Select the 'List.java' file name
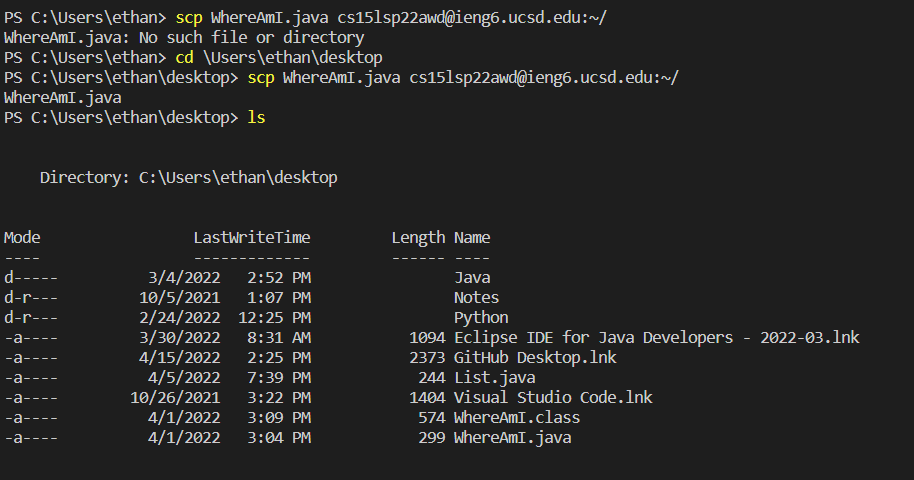 point(494,378)
